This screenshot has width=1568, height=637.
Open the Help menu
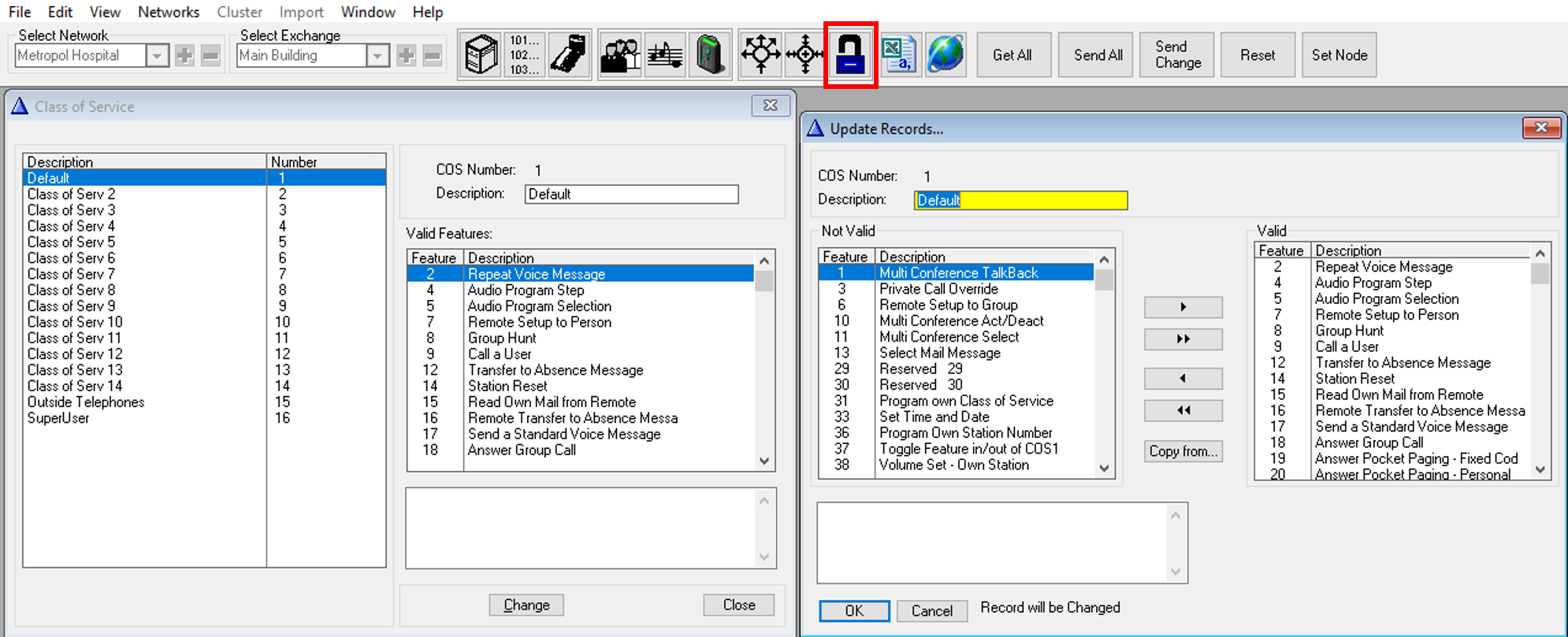coord(428,12)
